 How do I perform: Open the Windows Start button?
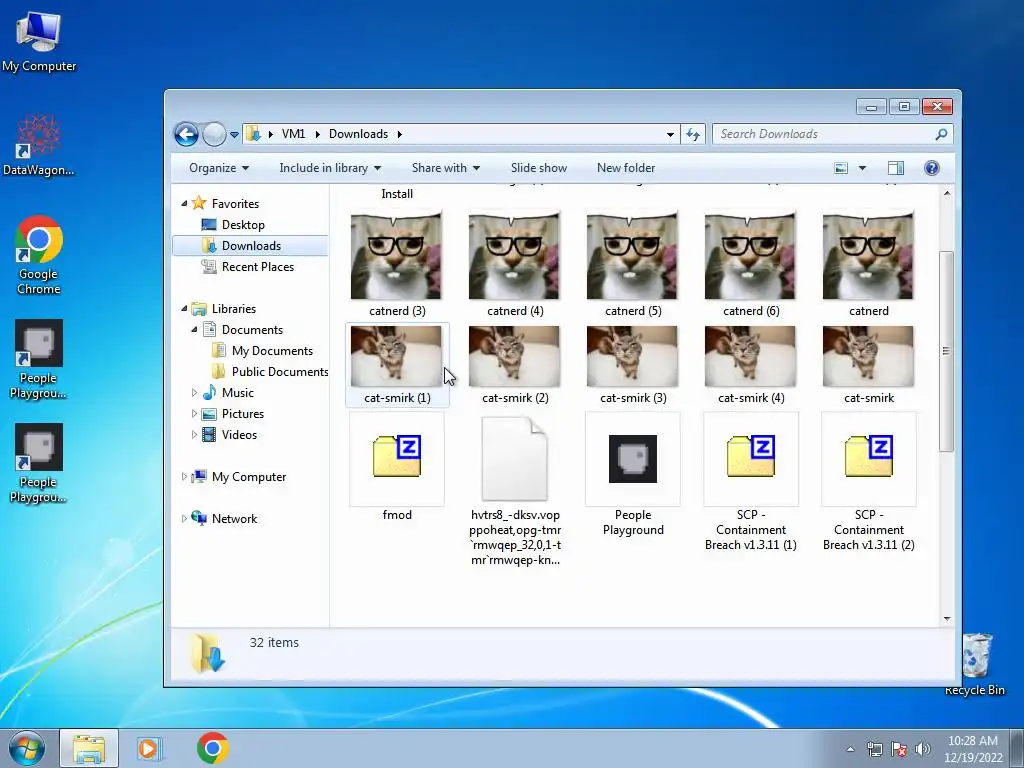point(26,748)
